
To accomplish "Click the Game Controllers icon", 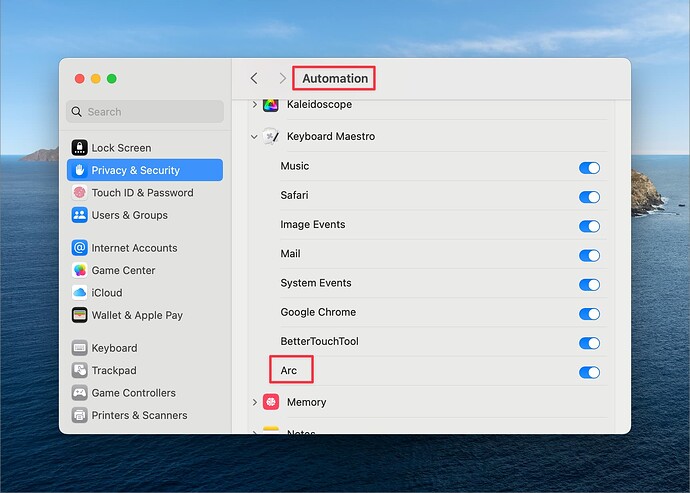I will pos(80,393).
